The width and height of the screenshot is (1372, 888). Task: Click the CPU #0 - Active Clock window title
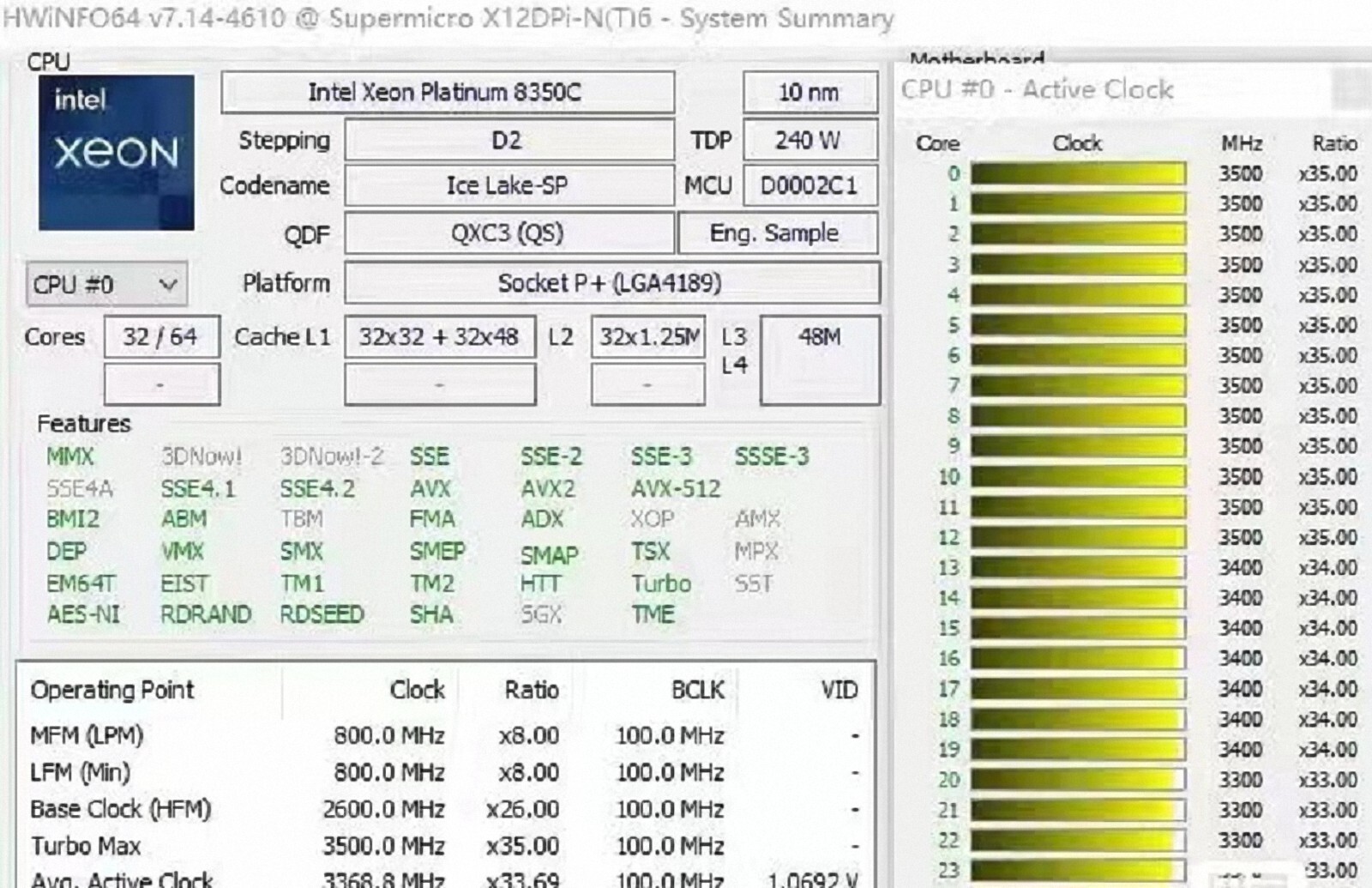[1037, 89]
